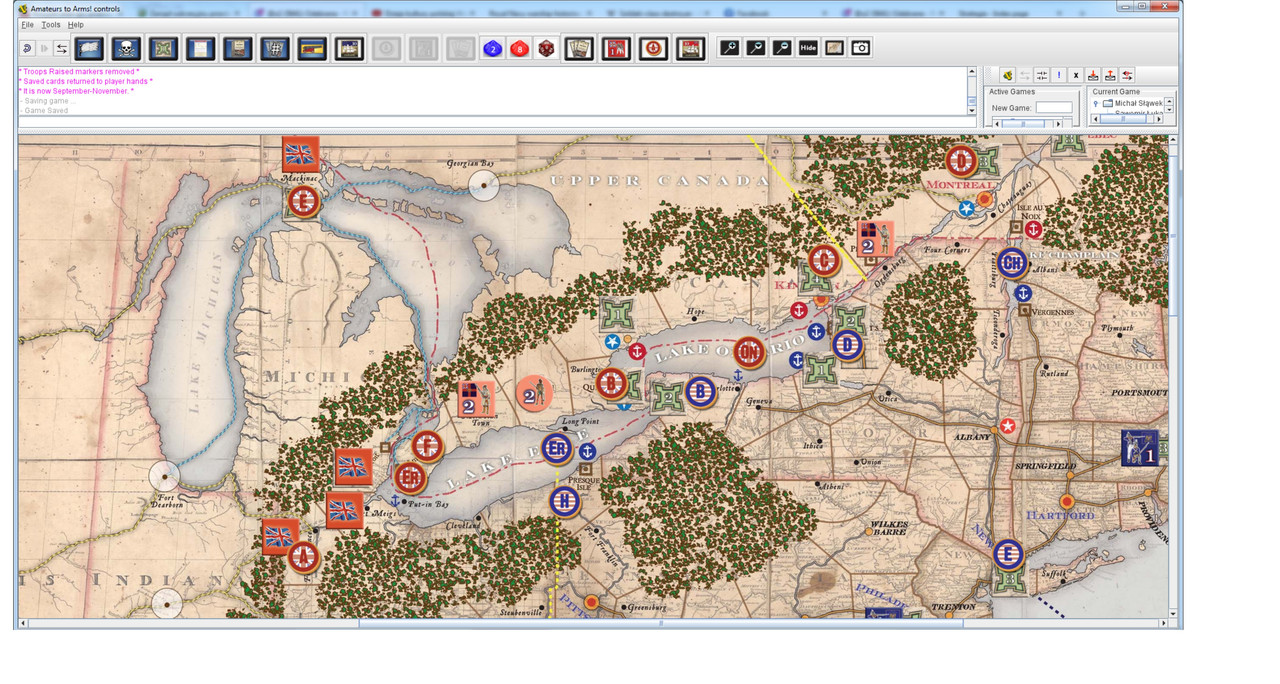Click the Fort Dearborn circle space
This screenshot has height=684, width=1280.
(x=164, y=476)
